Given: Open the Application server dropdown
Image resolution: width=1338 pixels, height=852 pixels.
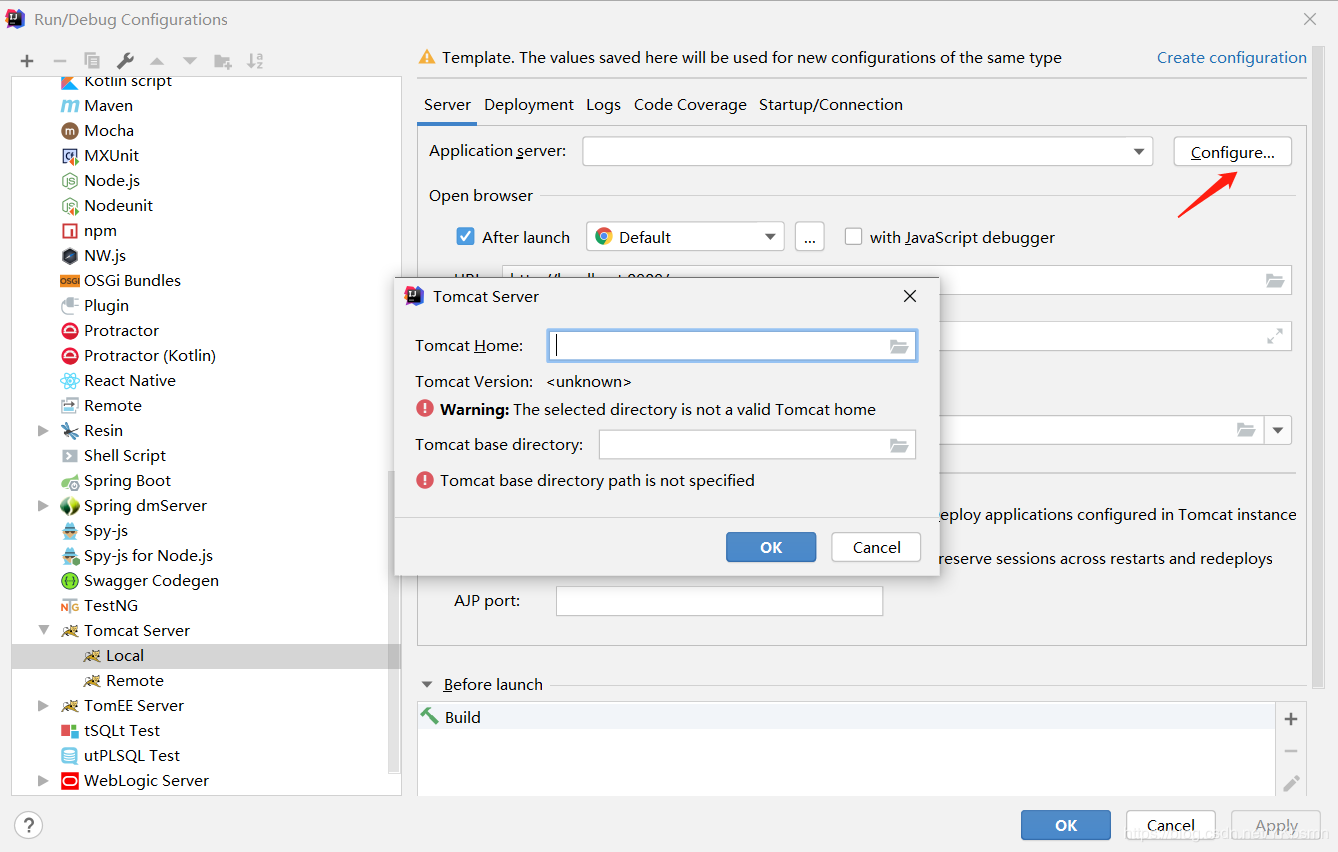Looking at the screenshot, I should (1138, 152).
